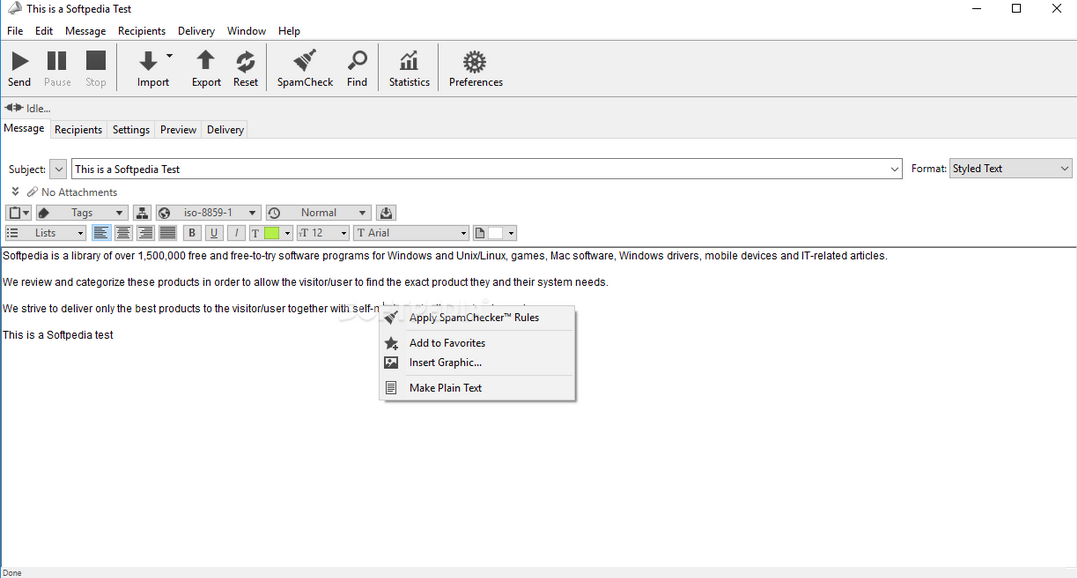Viewport: 1077px width, 578px height.
Task: Click the hierarchy structure icon
Action: point(141,213)
